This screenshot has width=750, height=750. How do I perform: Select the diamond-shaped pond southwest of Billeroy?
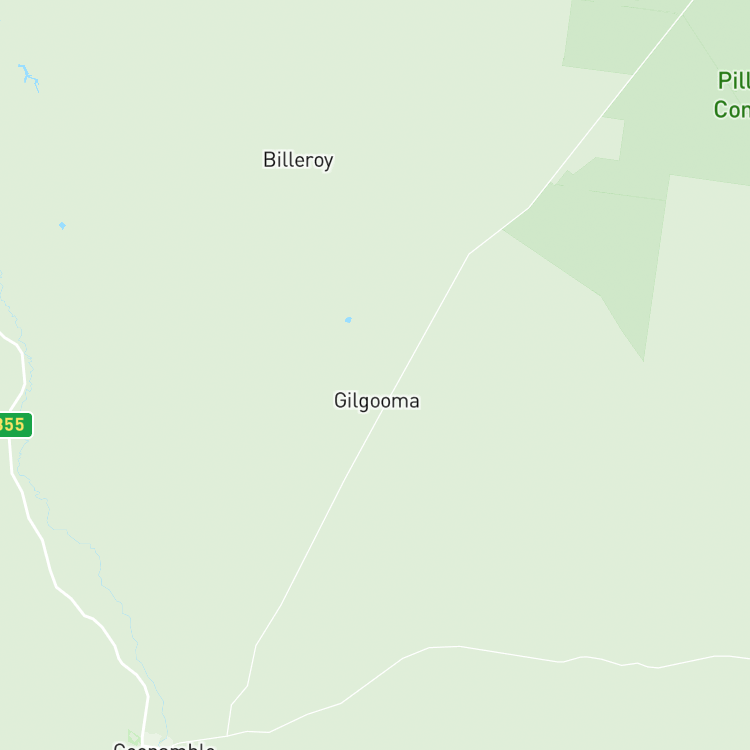[x=62, y=225]
